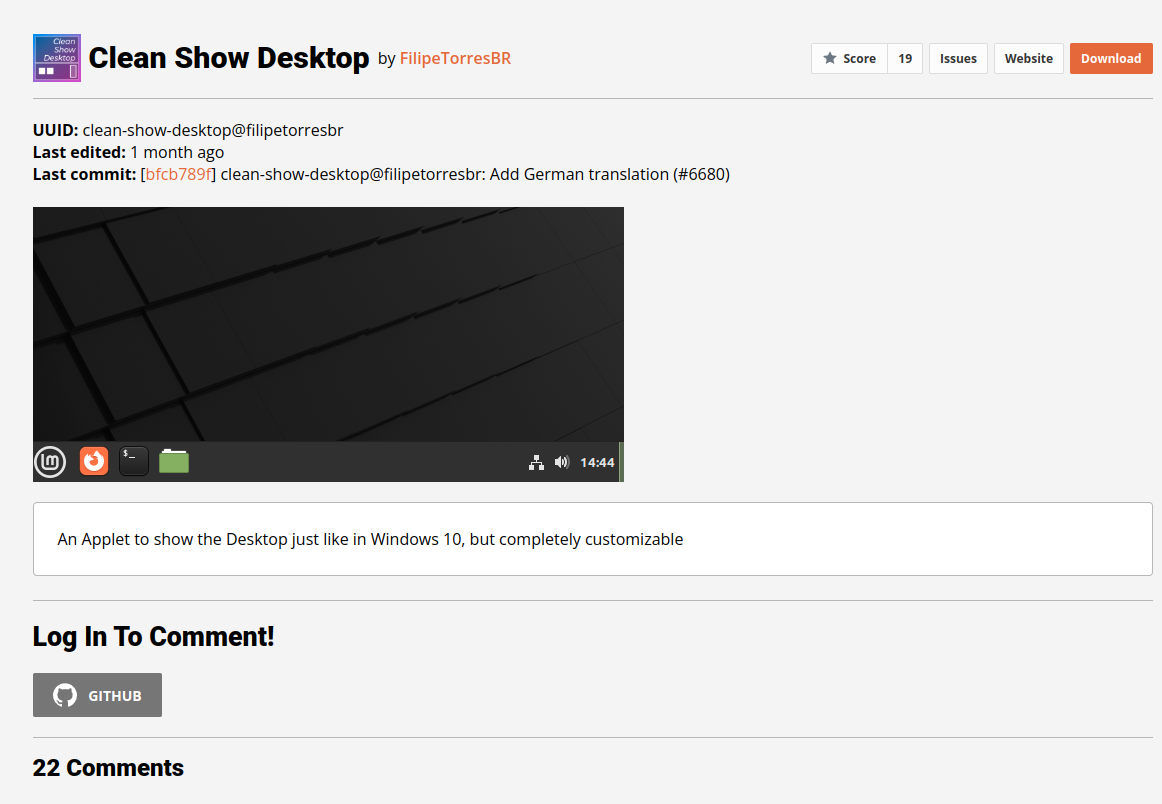Click the Clean Show Desktop applet logo
1162x804 pixels.
pos(57,58)
